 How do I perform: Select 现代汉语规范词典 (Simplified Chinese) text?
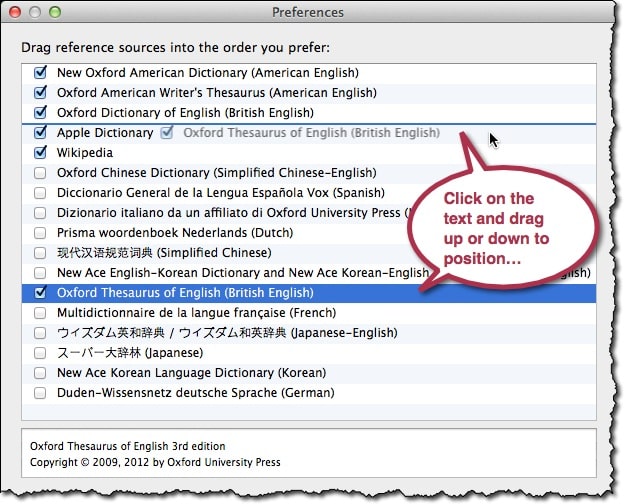pos(164,253)
